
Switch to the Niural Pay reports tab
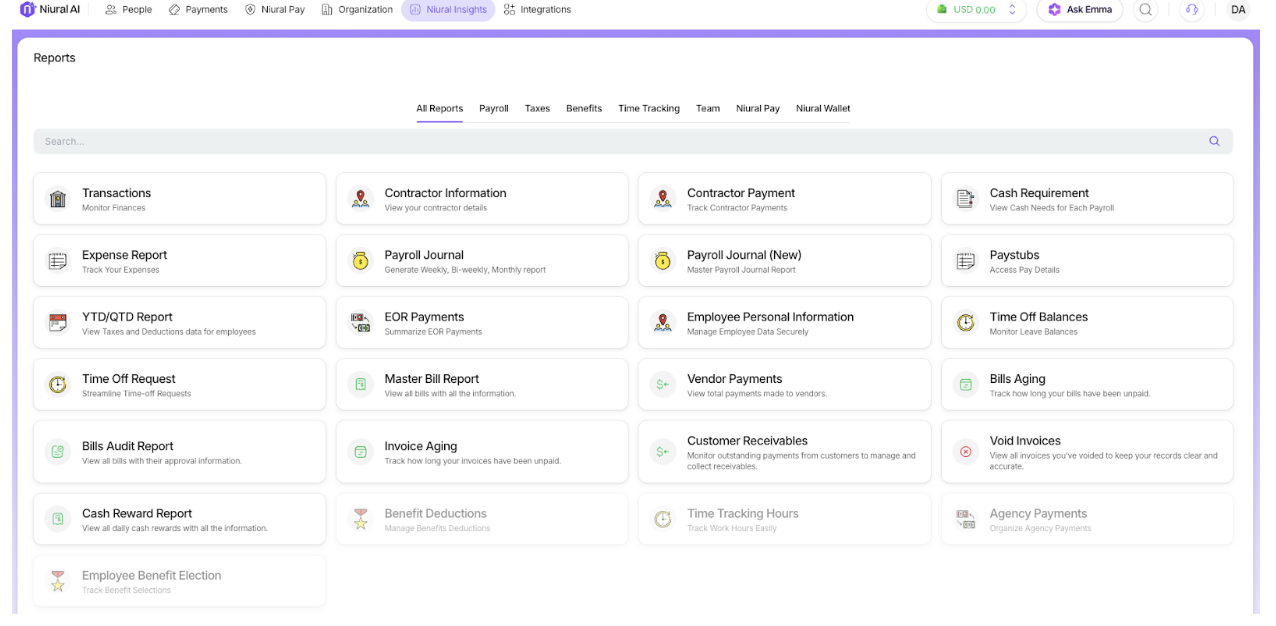click(758, 108)
